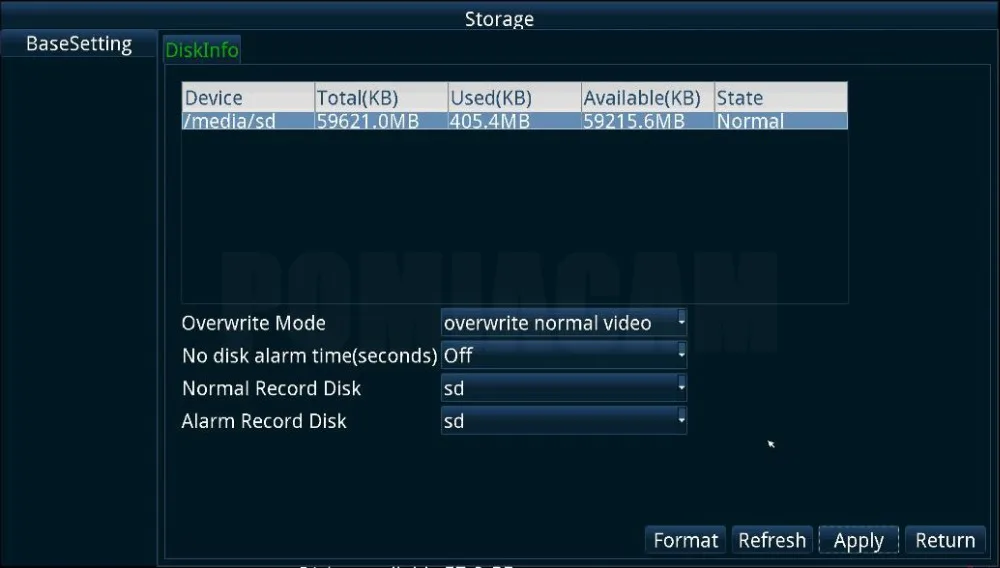
Task: Click the Format button
Action: coord(686,540)
